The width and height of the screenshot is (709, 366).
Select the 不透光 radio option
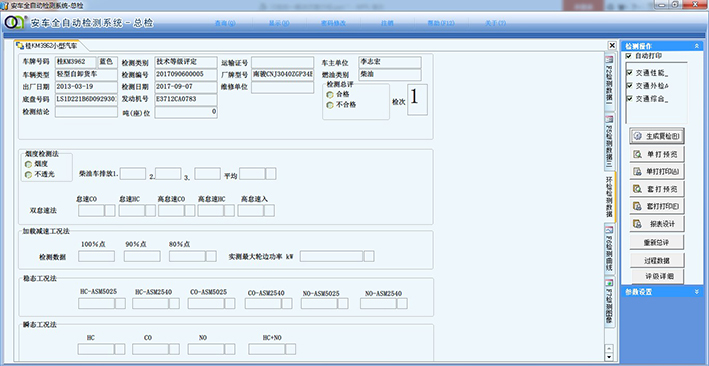coord(28,174)
